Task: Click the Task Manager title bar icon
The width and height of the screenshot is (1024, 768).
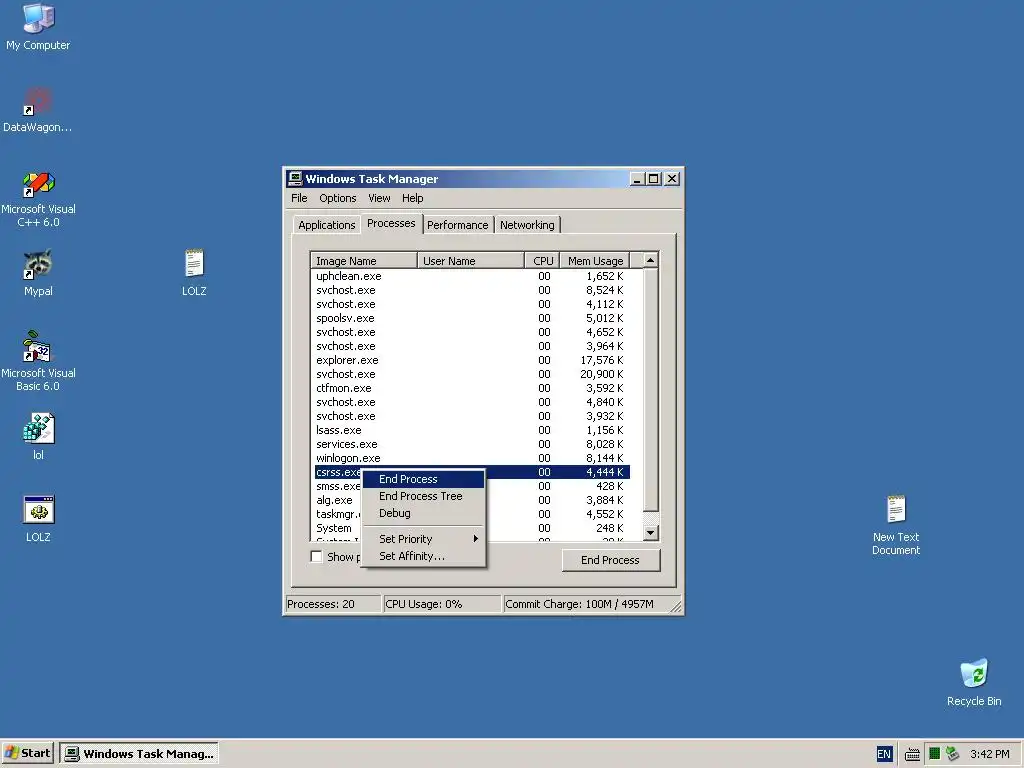Action: pos(295,179)
